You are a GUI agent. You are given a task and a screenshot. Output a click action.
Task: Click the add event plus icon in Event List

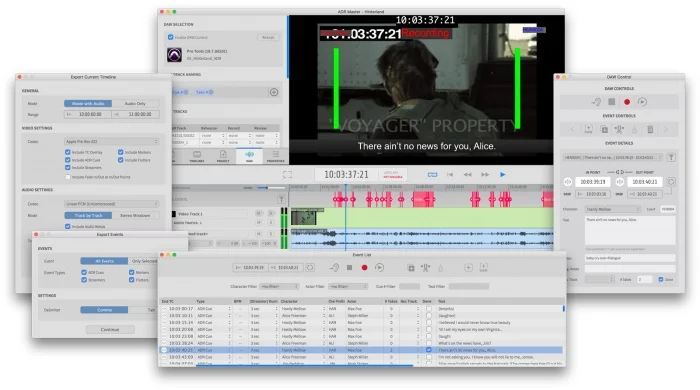tap(468, 267)
